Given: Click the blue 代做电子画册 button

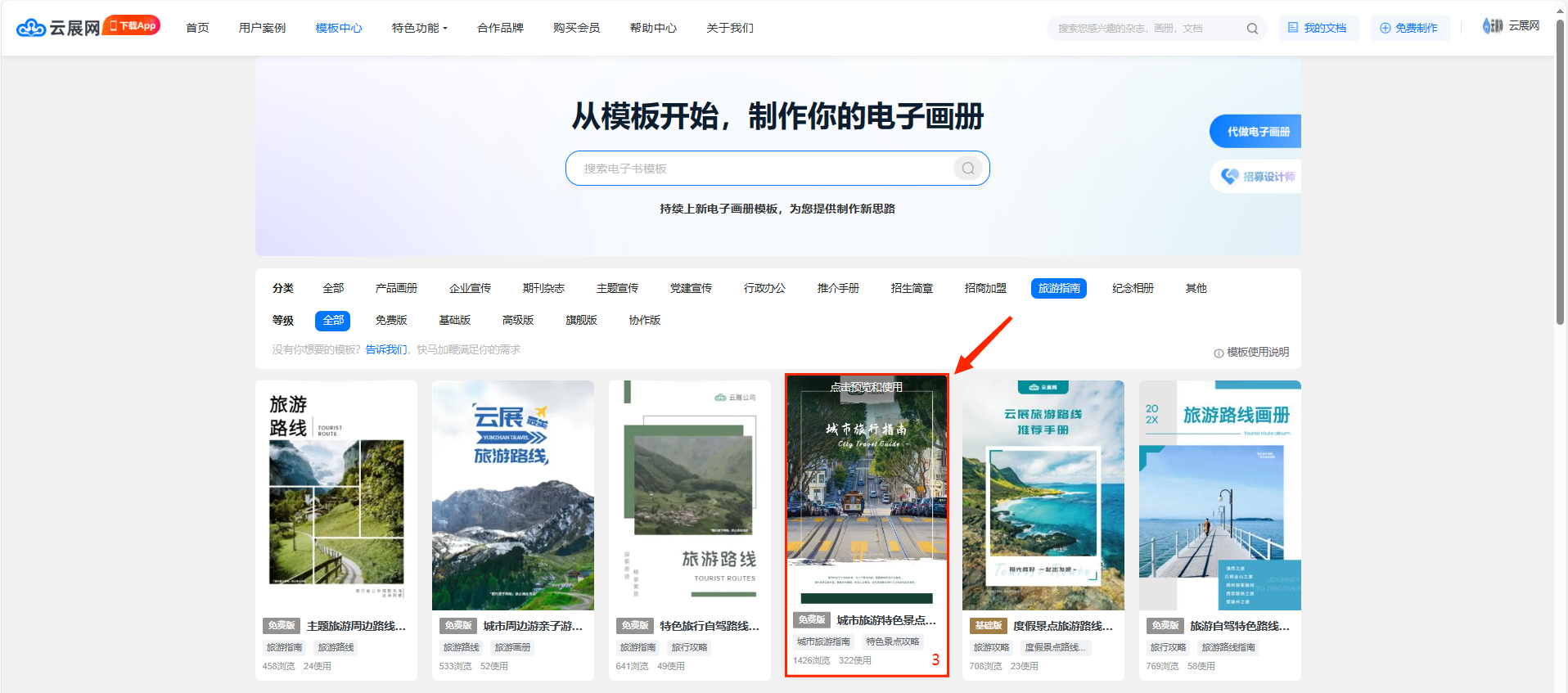Looking at the screenshot, I should pyautogui.click(x=1255, y=132).
